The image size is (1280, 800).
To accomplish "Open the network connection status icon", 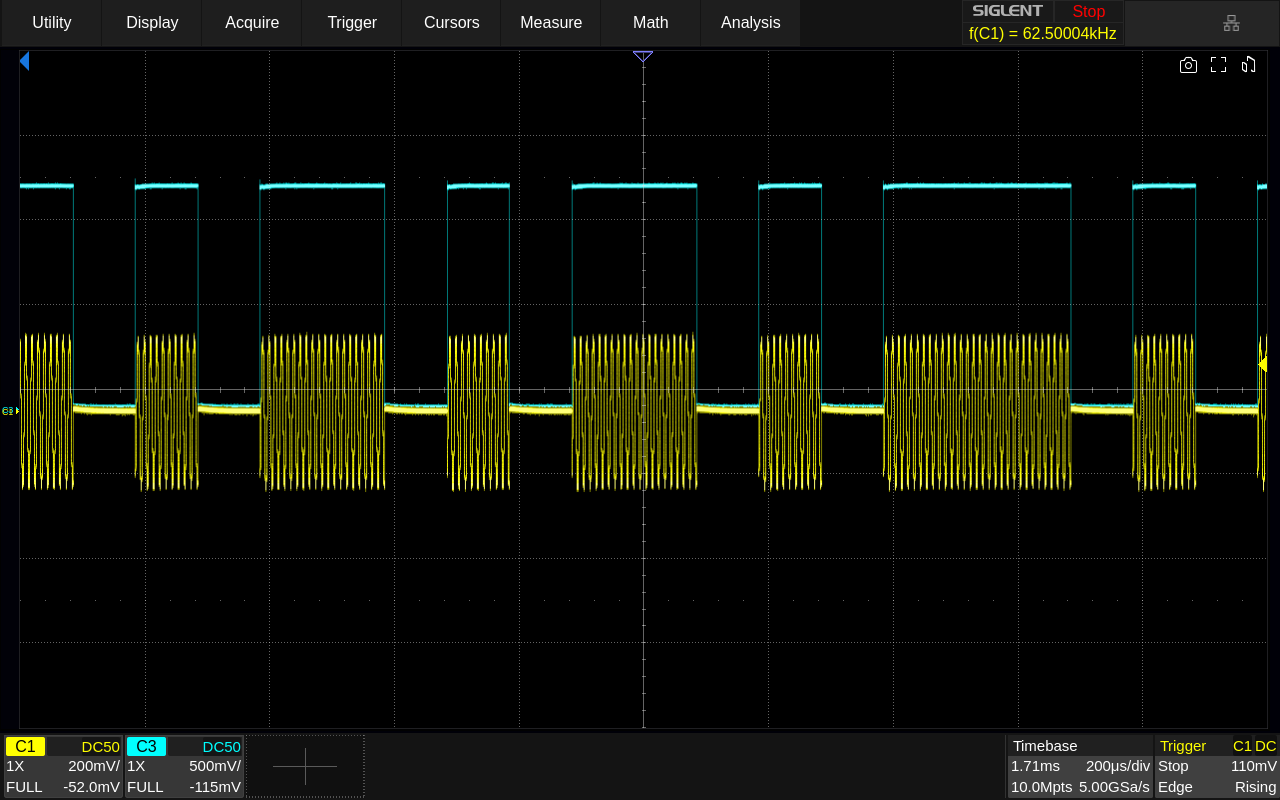I will pos(1231,22).
